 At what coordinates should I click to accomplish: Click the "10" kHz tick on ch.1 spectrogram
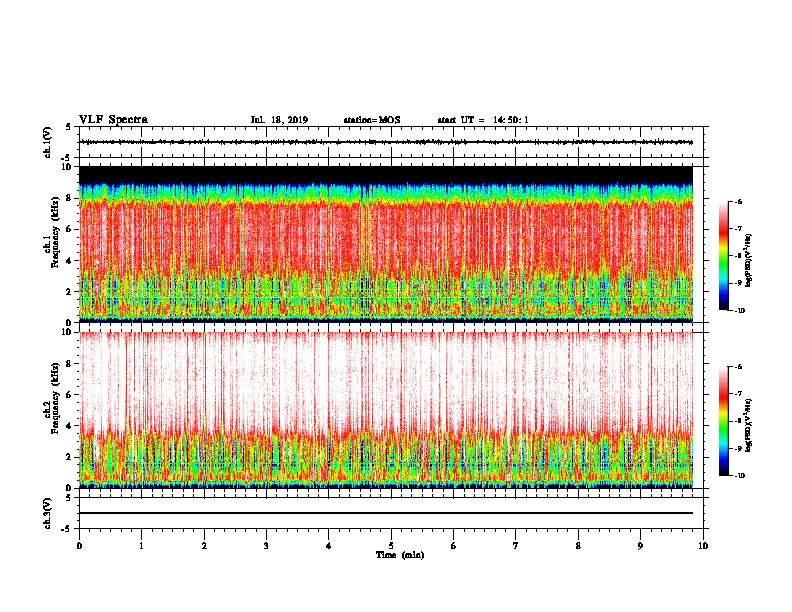click(x=68, y=167)
